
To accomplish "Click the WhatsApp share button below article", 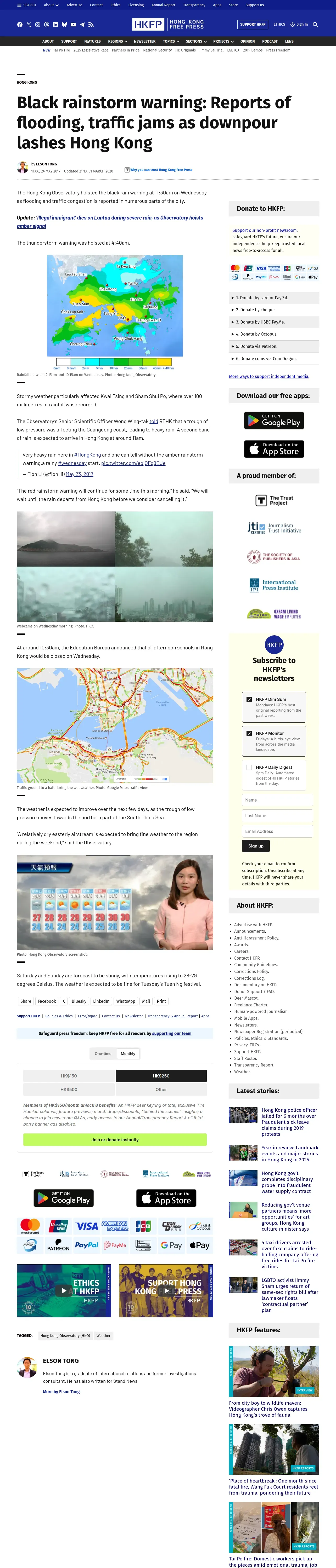I will coord(126,1001).
